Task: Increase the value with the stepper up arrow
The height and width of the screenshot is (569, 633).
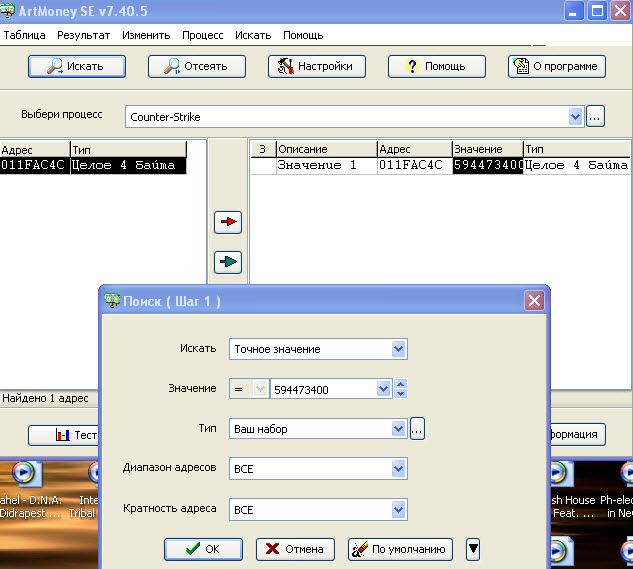Action: pos(400,384)
